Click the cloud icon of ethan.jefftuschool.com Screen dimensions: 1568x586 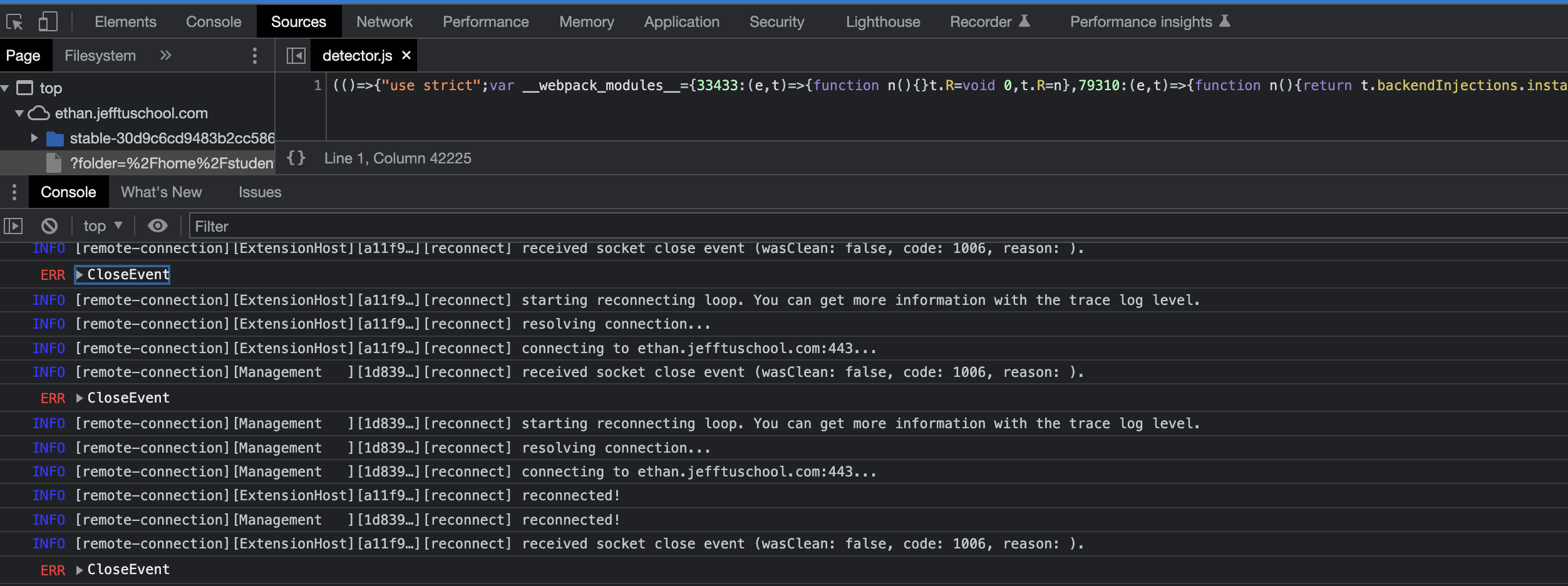(x=39, y=113)
